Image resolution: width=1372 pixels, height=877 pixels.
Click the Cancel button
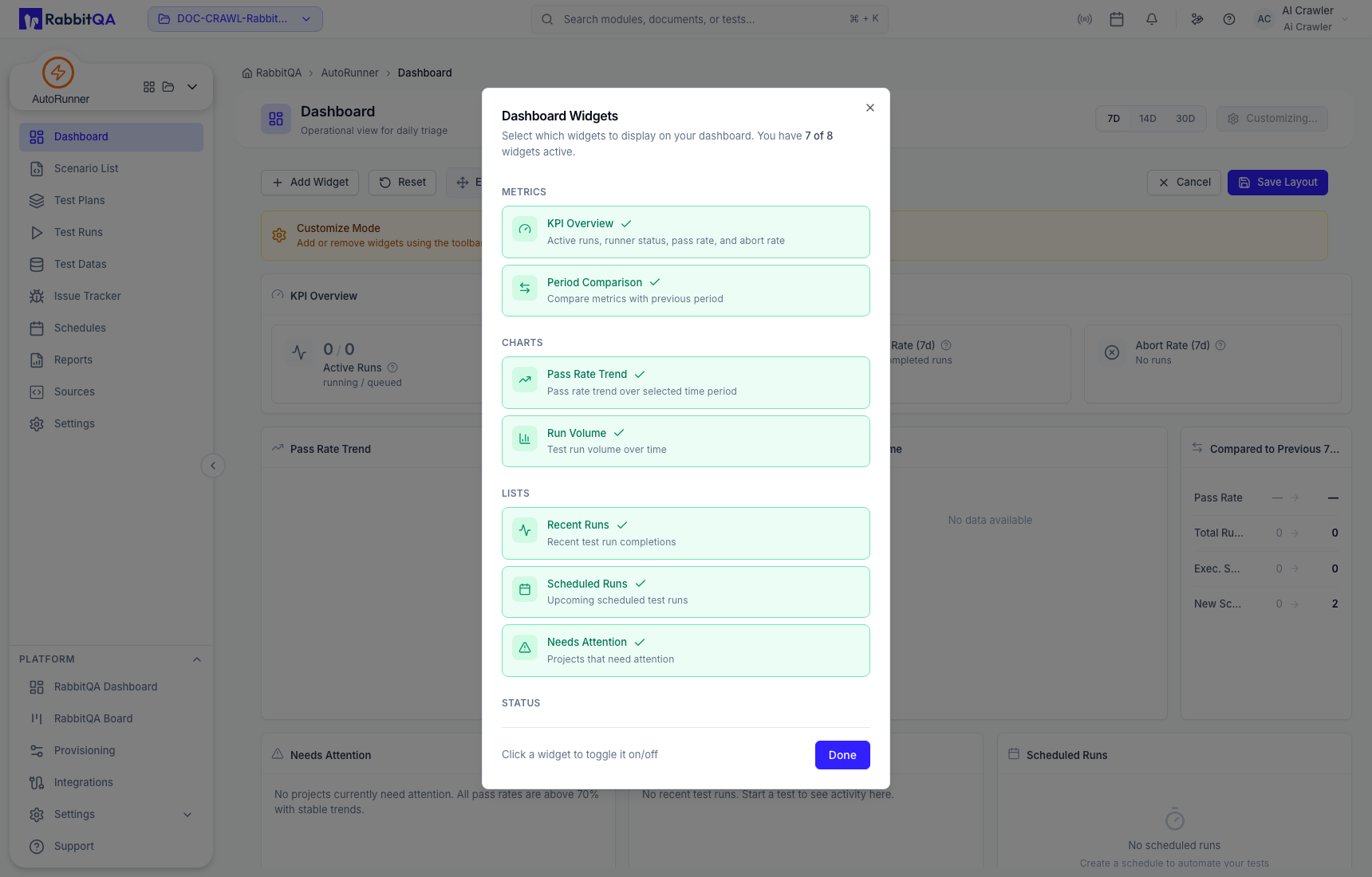click(x=1184, y=183)
